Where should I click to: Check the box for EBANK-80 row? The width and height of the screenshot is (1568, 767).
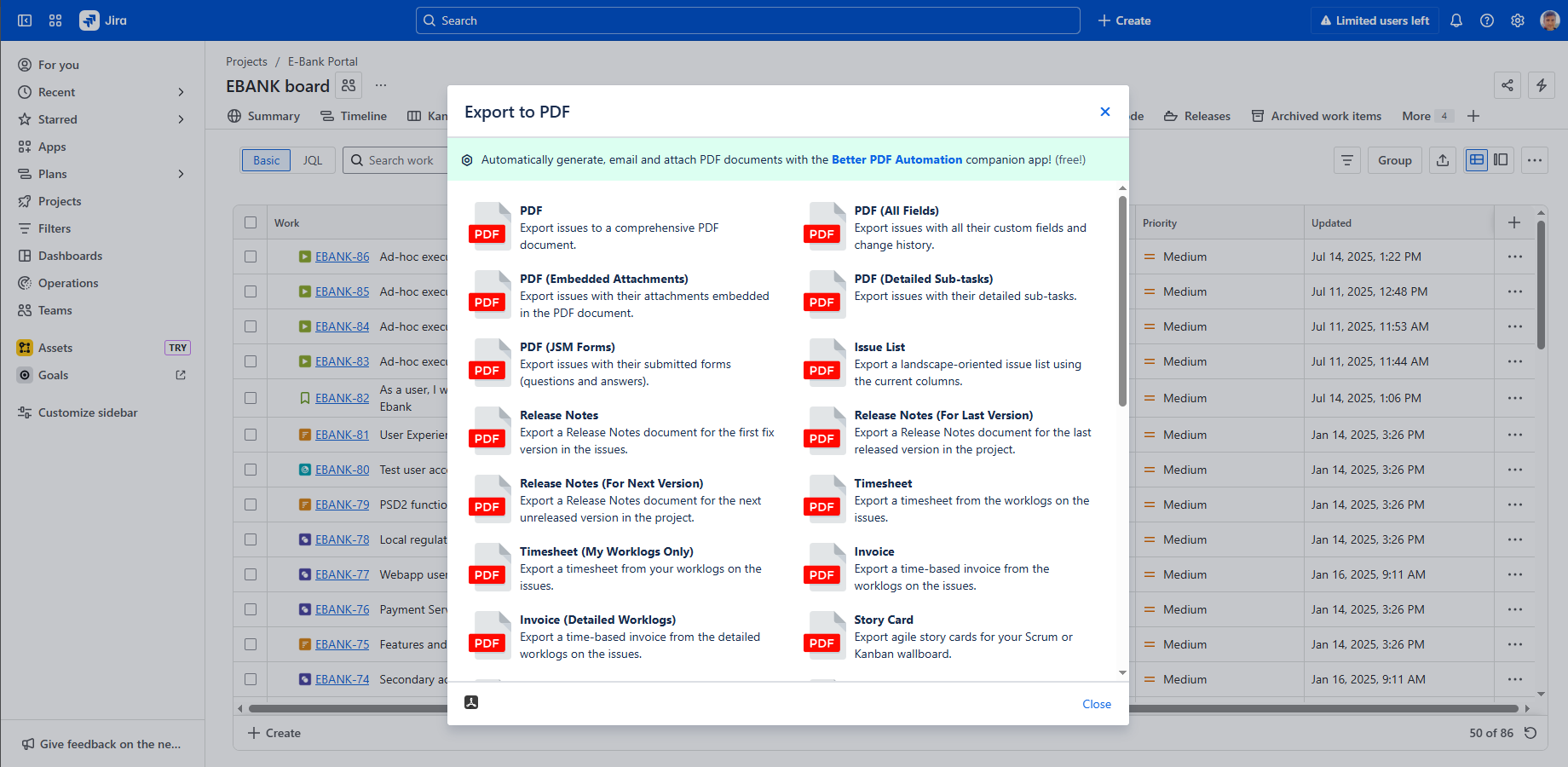pos(251,470)
